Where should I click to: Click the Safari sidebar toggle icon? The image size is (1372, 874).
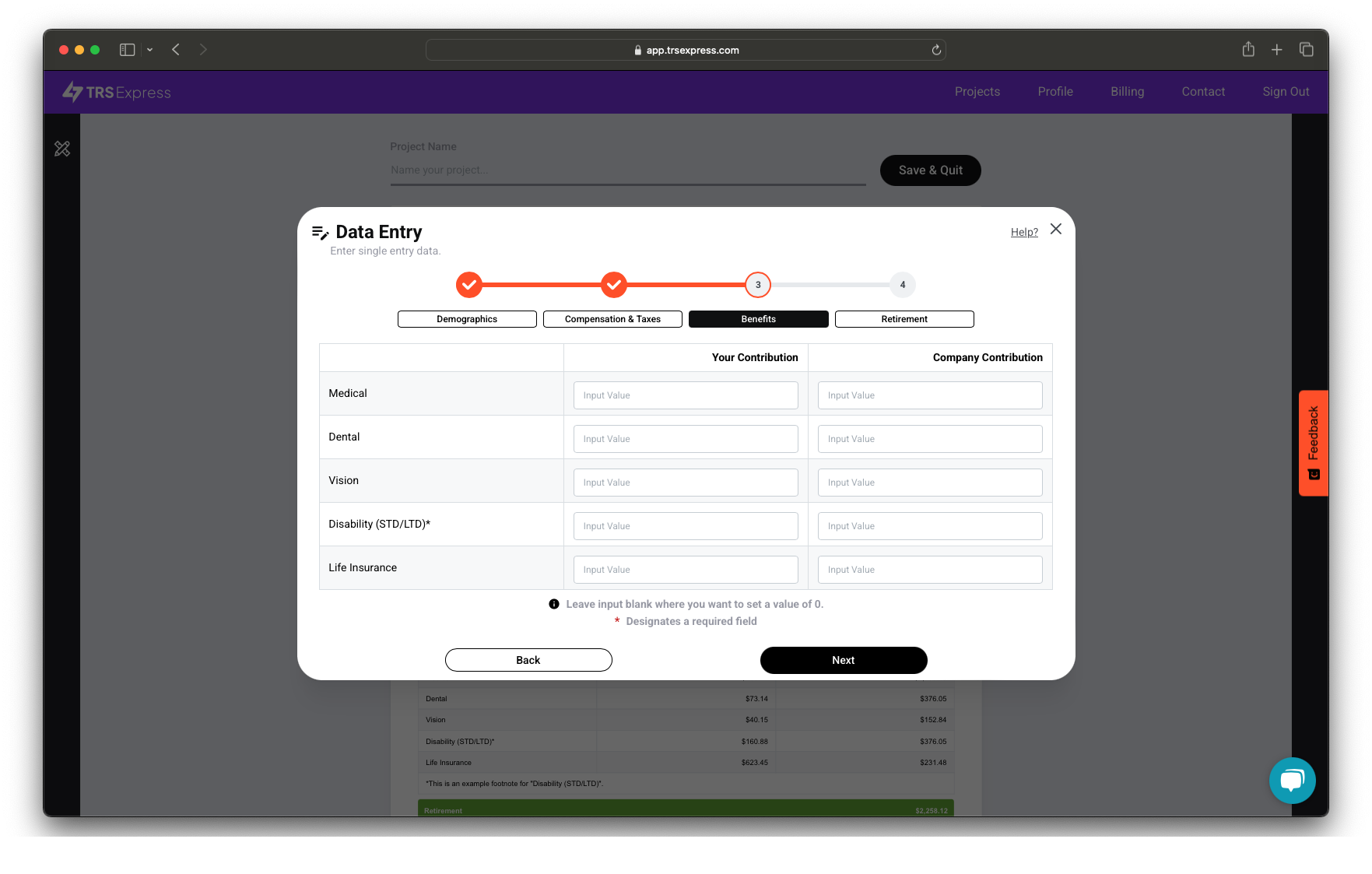[x=127, y=50]
